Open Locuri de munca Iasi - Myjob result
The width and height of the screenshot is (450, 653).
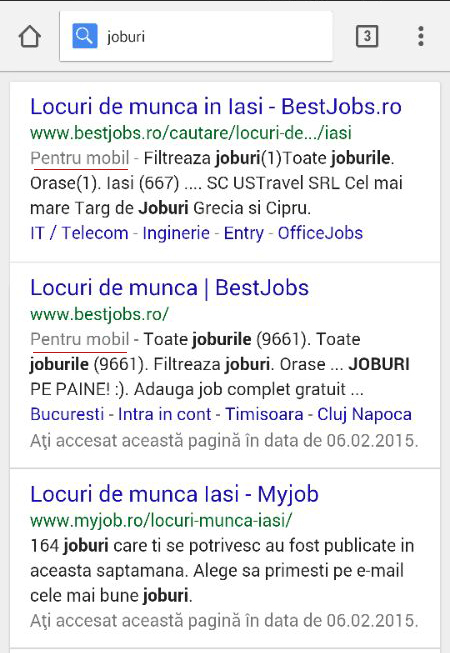[x=174, y=494]
